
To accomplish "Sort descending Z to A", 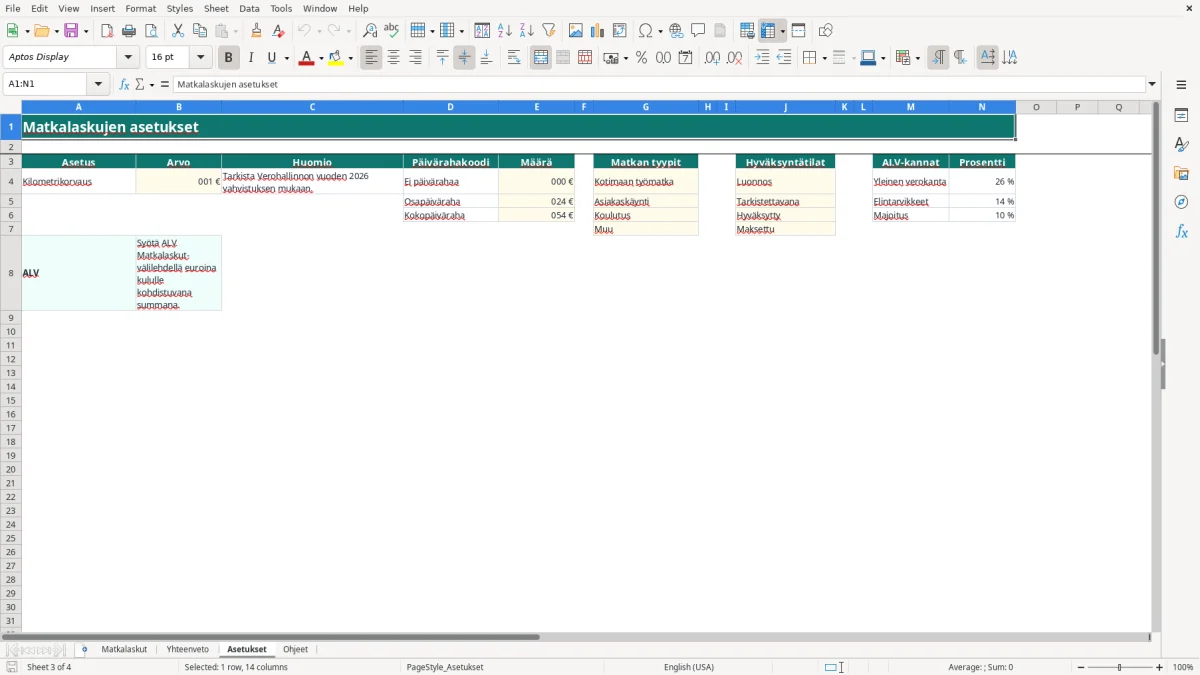I will coord(527,31).
